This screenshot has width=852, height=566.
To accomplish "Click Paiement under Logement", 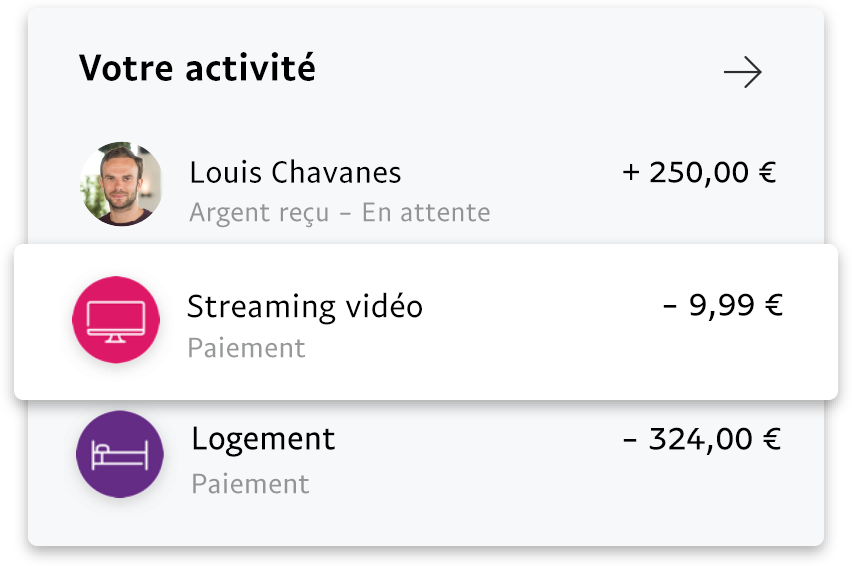I will point(250,484).
